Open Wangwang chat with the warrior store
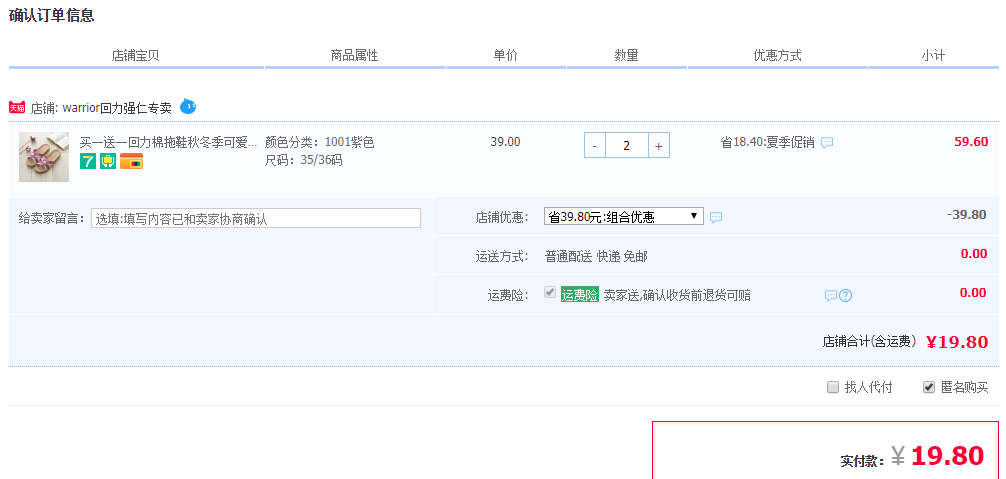 click(188, 106)
